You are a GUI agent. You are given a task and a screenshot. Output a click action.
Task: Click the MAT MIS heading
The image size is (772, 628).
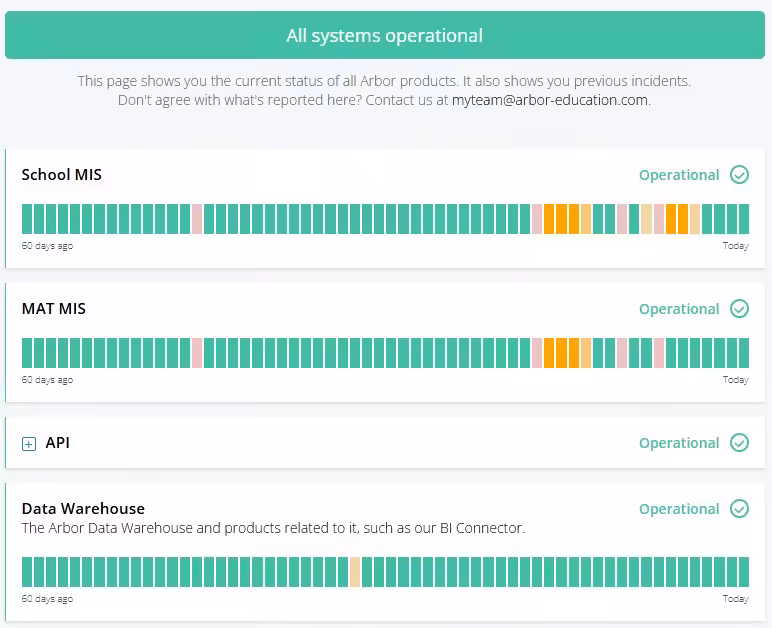pyautogui.click(x=54, y=309)
